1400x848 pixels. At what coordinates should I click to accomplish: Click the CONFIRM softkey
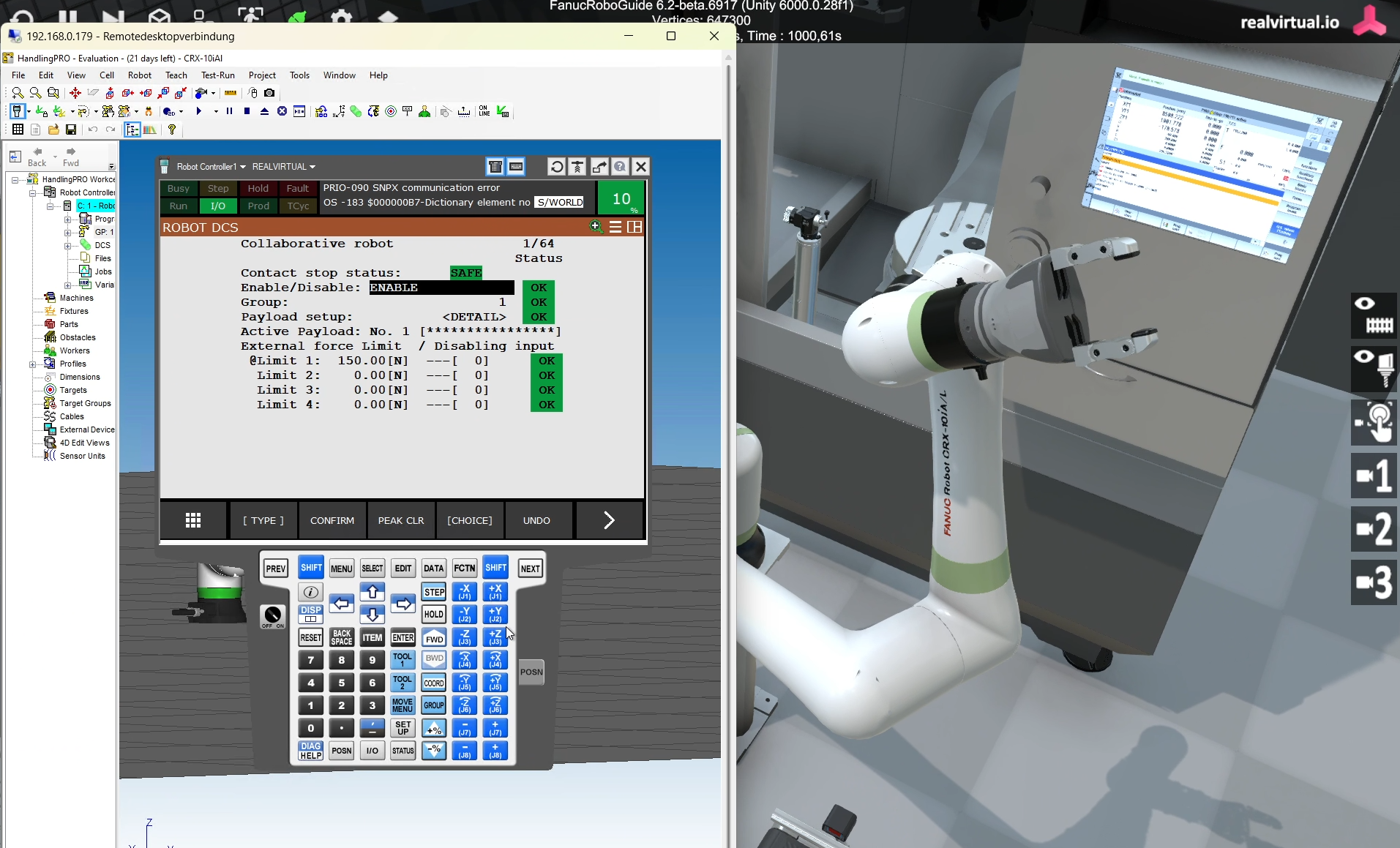332,520
